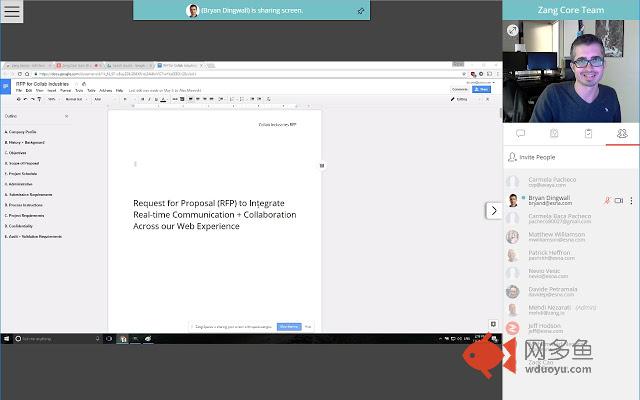Switch to the files tab icon
This screenshot has height=400, width=640.
coord(554,133)
